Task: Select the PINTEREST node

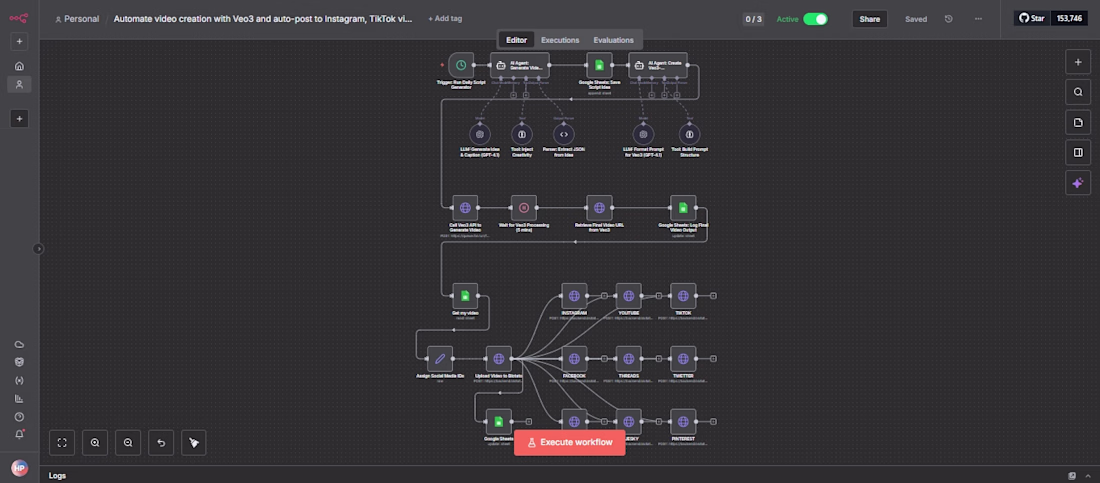Action: pyautogui.click(x=683, y=421)
